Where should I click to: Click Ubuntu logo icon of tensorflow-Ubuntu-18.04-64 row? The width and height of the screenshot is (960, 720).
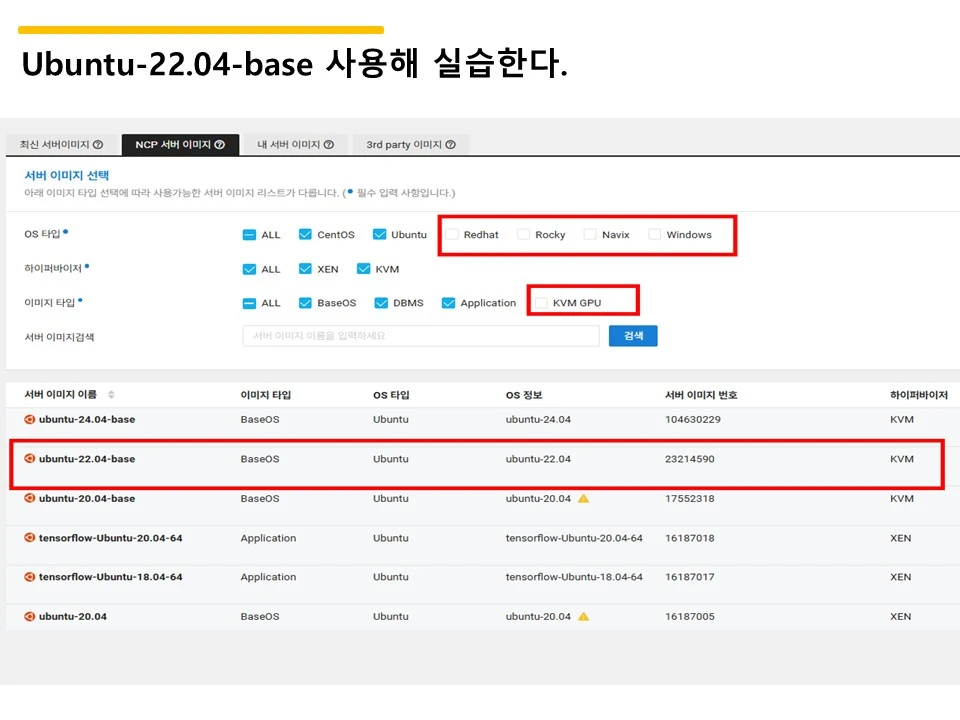tap(29, 577)
